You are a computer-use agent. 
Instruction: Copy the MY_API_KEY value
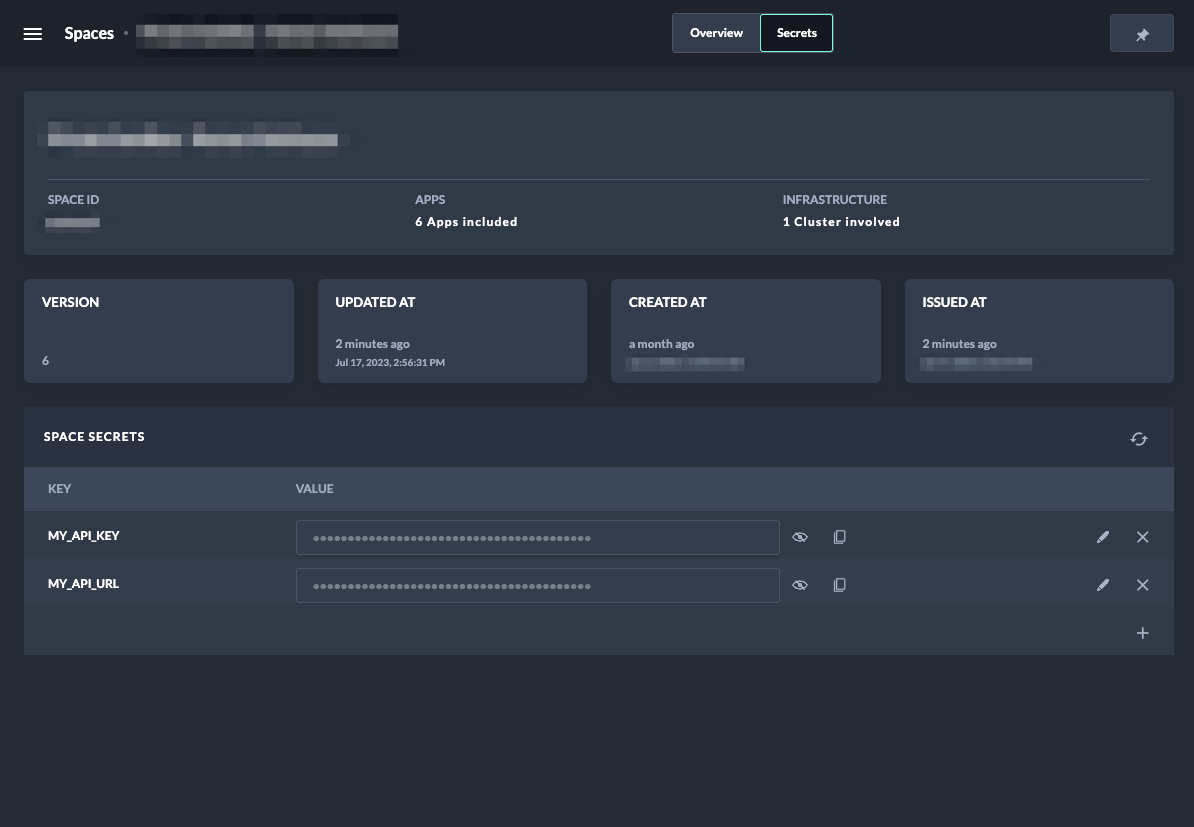click(x=840, y=537)
